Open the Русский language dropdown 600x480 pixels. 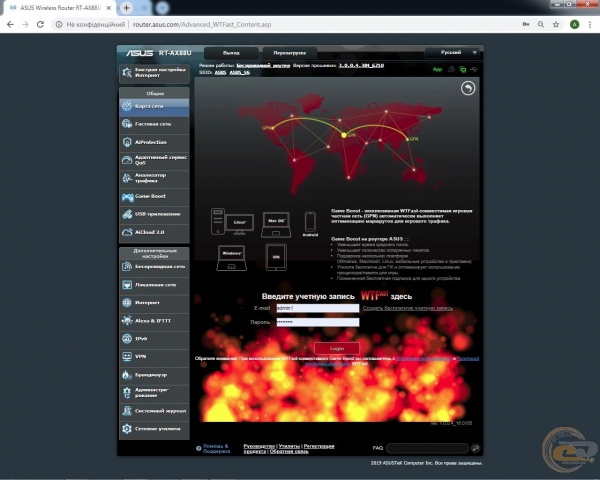pos(453,52)
